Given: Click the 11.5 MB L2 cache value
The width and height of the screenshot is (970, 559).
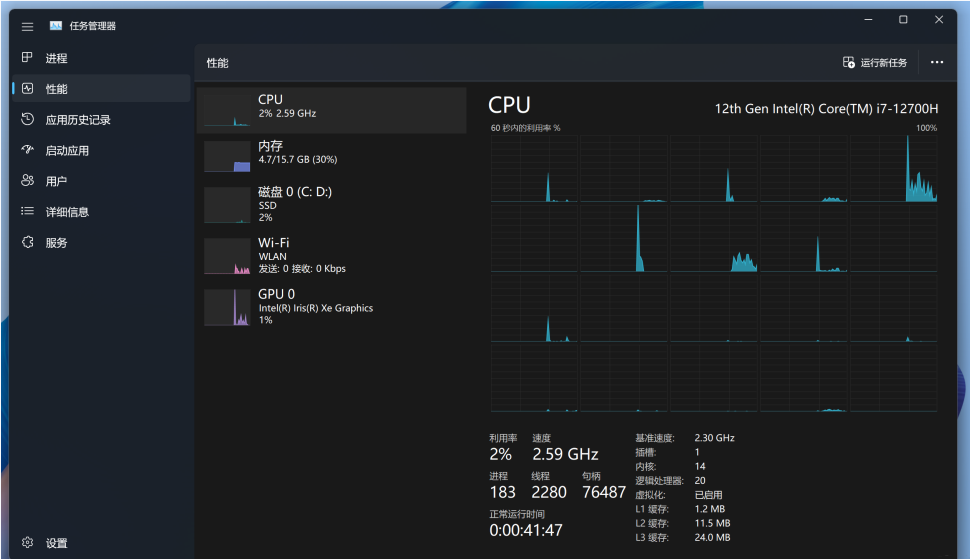Looking at the screenshot, I should click(712, 523).
